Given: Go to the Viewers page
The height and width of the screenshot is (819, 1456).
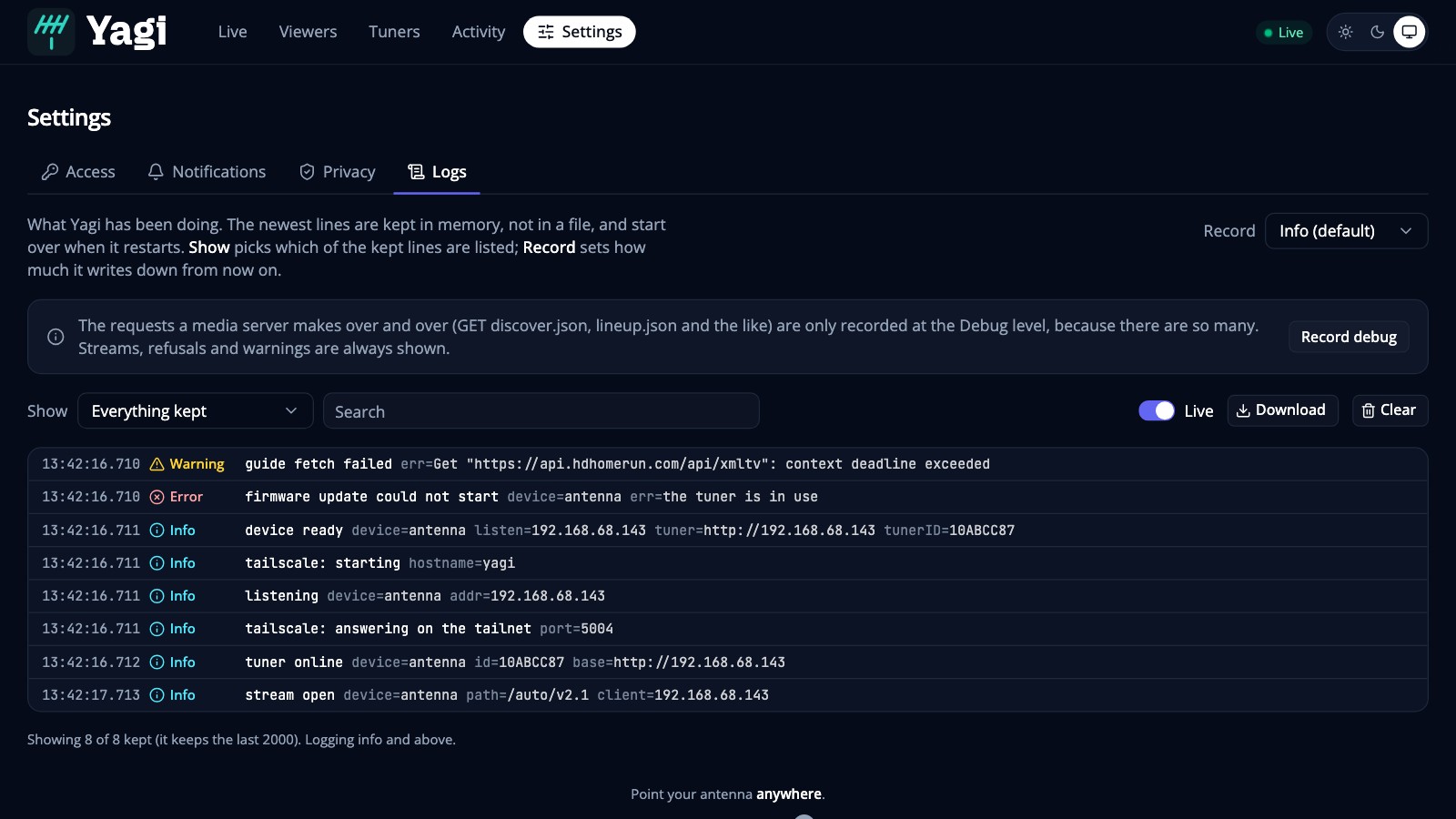Looking at the screenshot, I should (308, 32).
